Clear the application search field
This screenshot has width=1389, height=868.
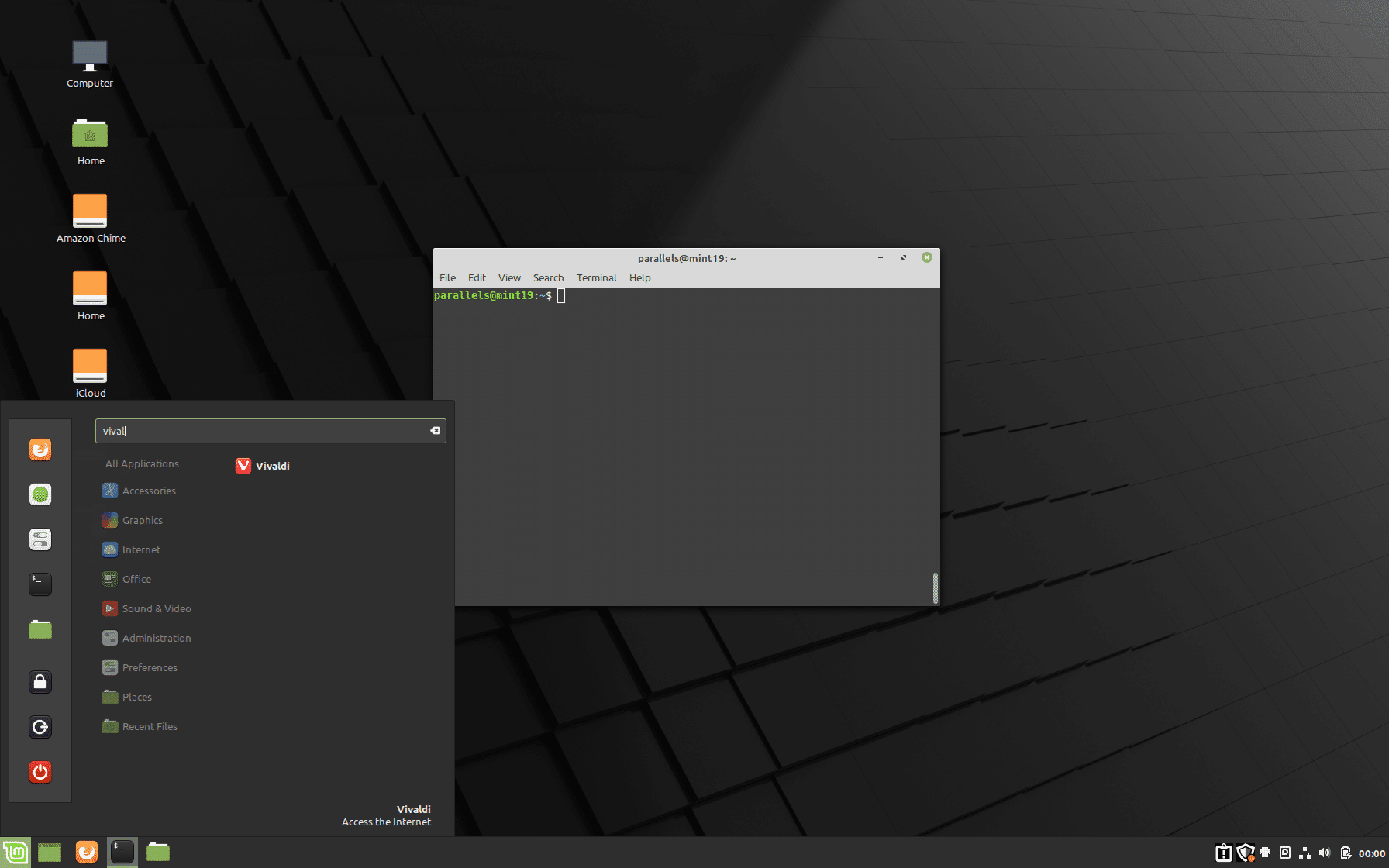(x=435, y=430)
